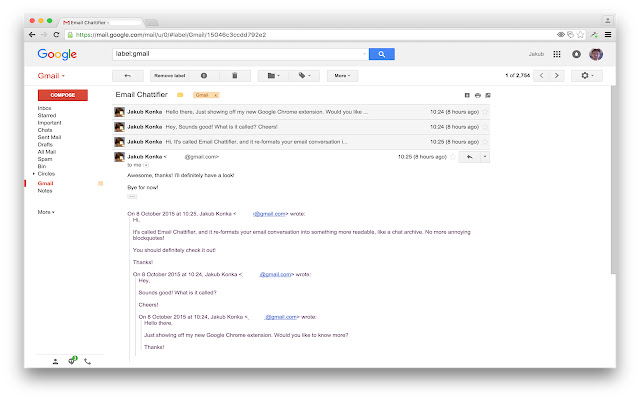This screenshot has width=640, height=400.
Task: Reload the page with refresh icon
Action: [x=56, y=35]
